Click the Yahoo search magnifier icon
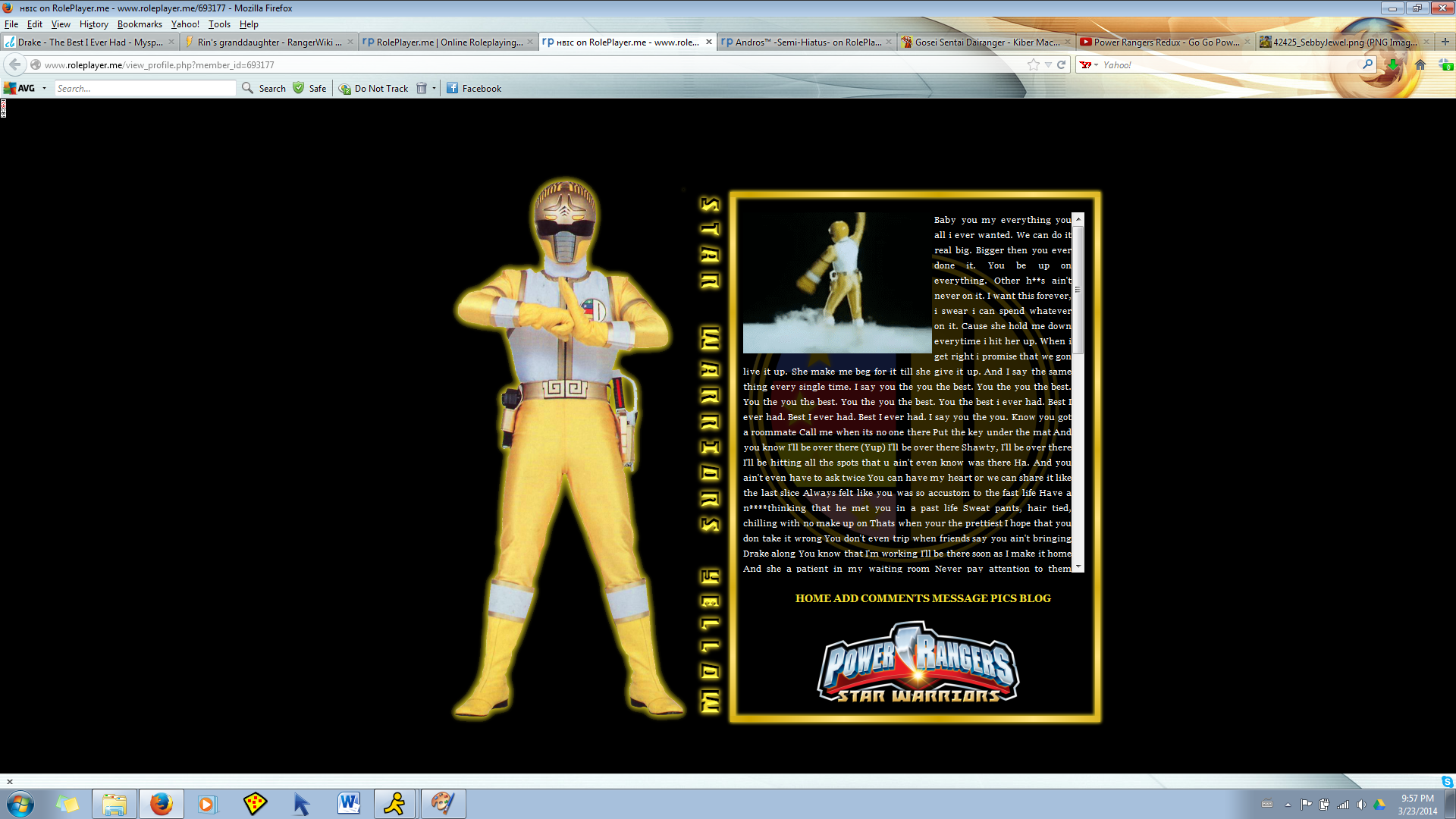The width and height of the screenshot is (1456, 819). pos(1367,64)
